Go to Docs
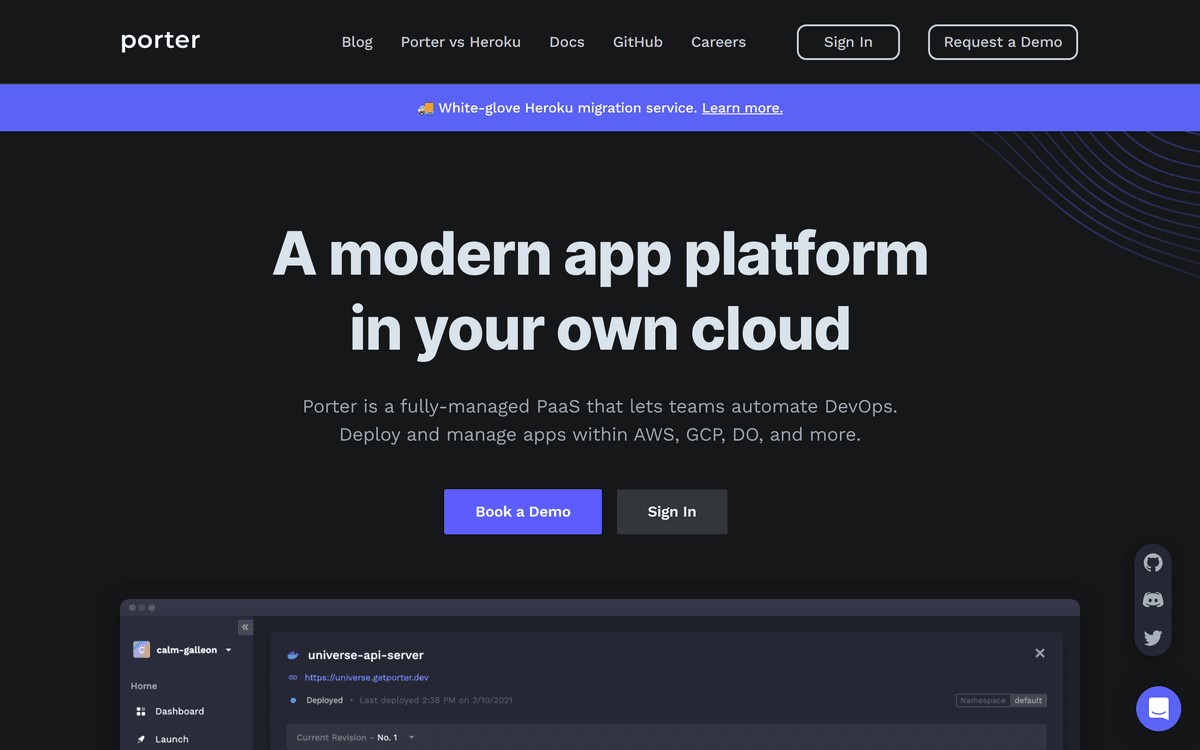Image resolution: width=1200 pixels, height=750 pixels. [567, 42]
